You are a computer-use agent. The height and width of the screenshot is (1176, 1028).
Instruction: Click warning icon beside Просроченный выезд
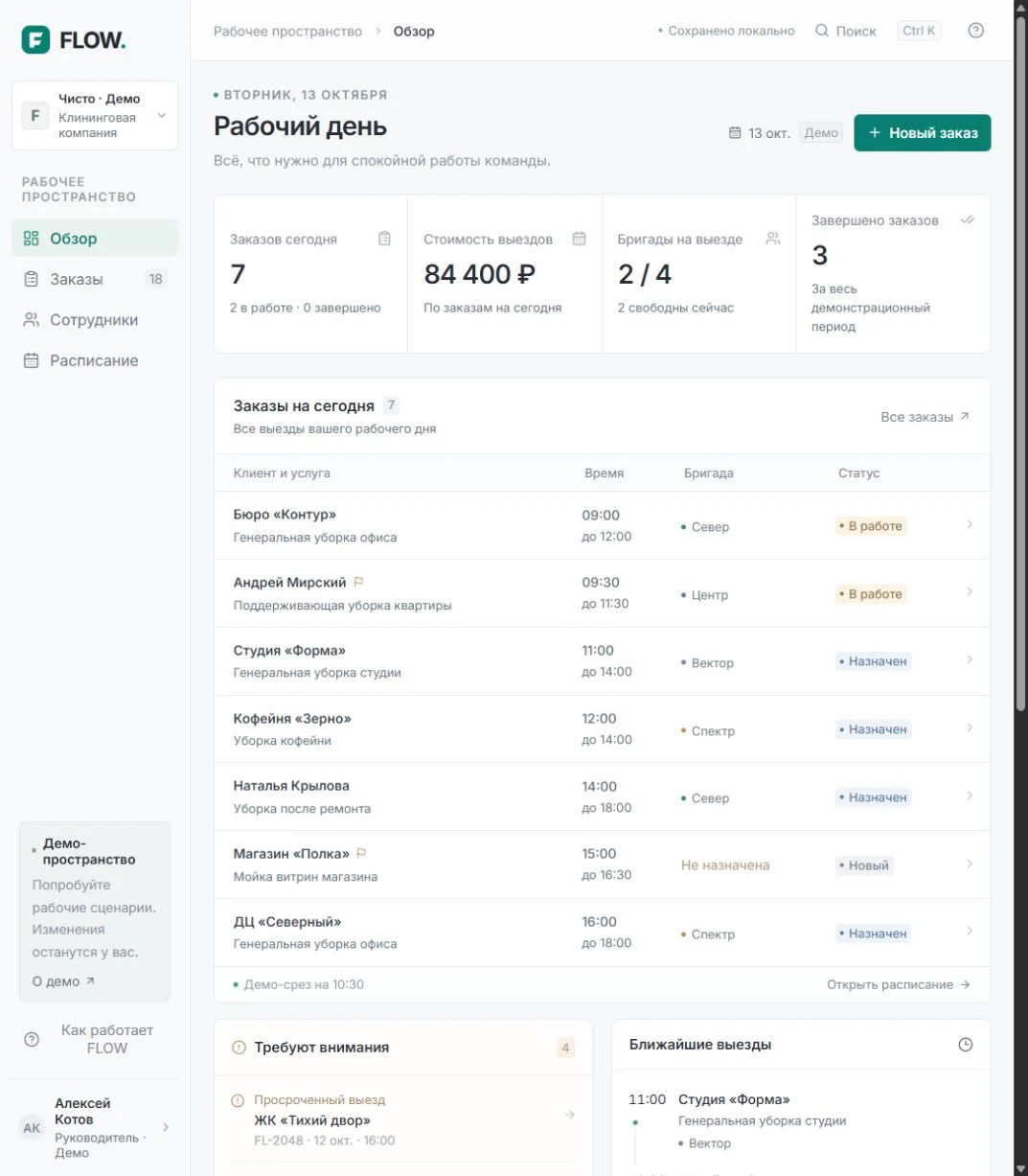(x=238, y=1100)
